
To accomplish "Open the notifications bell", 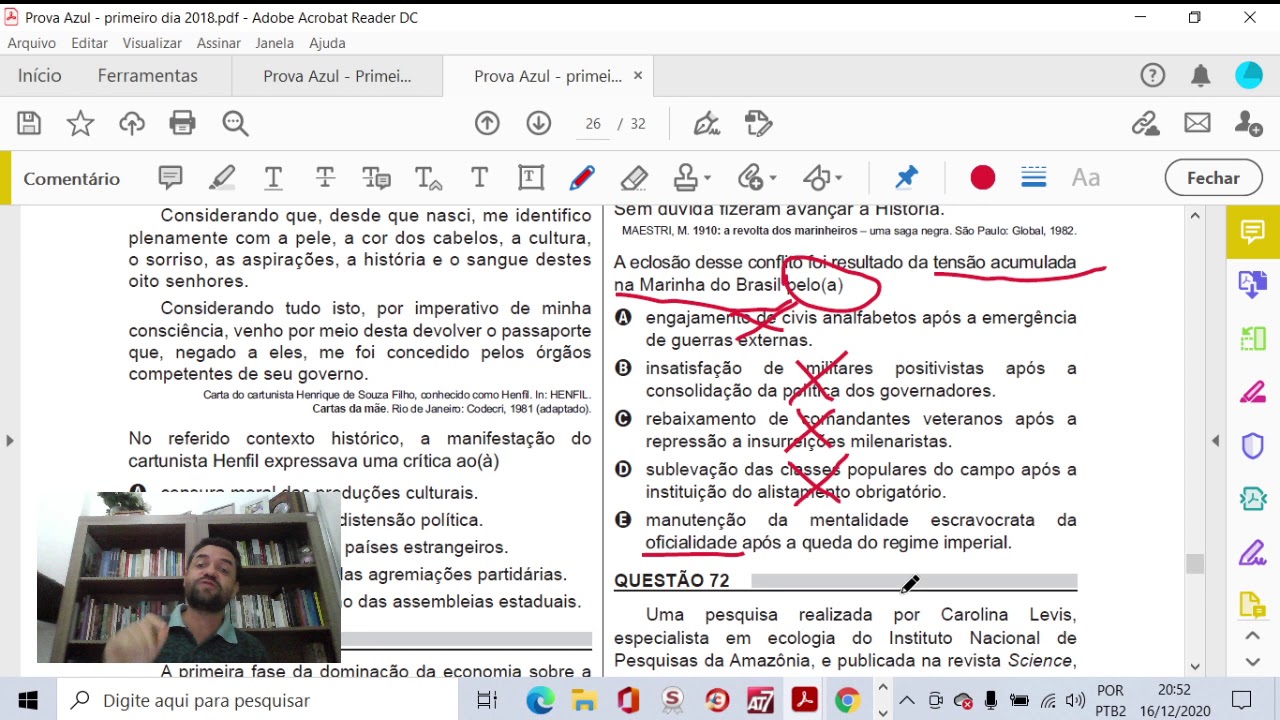I will pos(1201,76).
